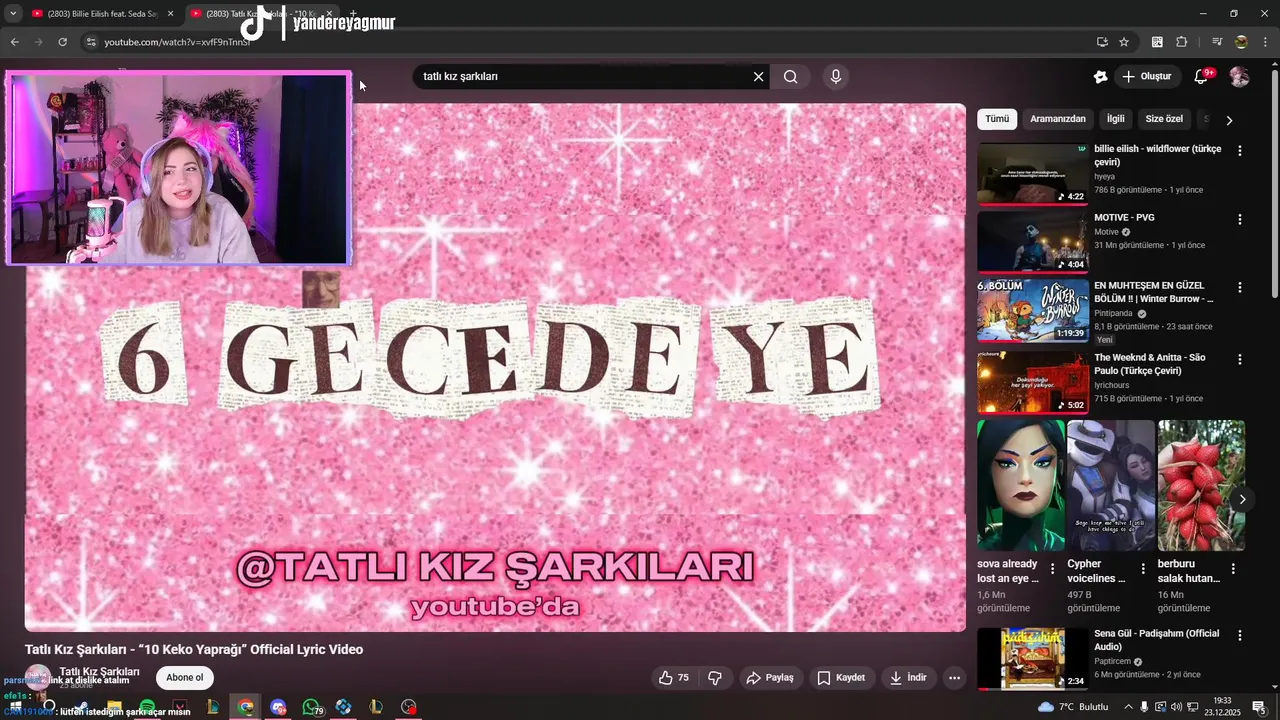Screen dimensions: 1280x720
Task: Open options for sova already lost short
Action: [1052, 568]
